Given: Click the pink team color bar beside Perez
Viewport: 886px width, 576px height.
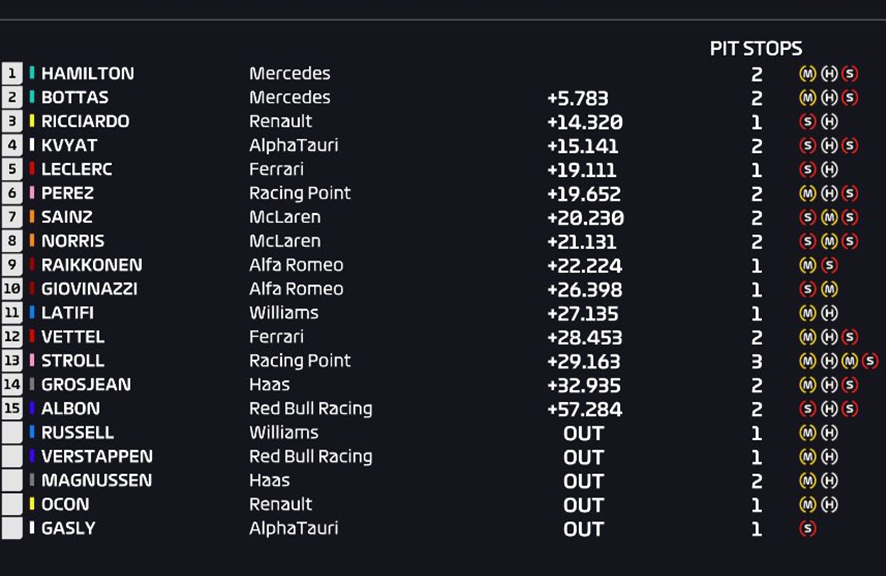Looking at the screenshot, I should (x=32, y=193).
